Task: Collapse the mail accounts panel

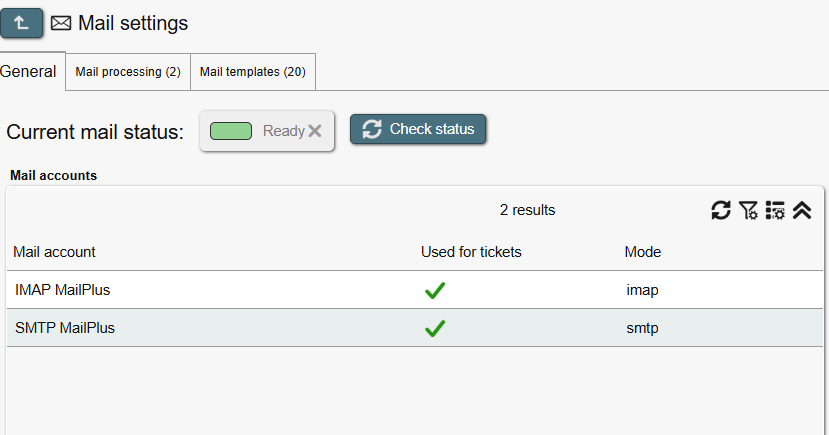Action: coord(802,210)
